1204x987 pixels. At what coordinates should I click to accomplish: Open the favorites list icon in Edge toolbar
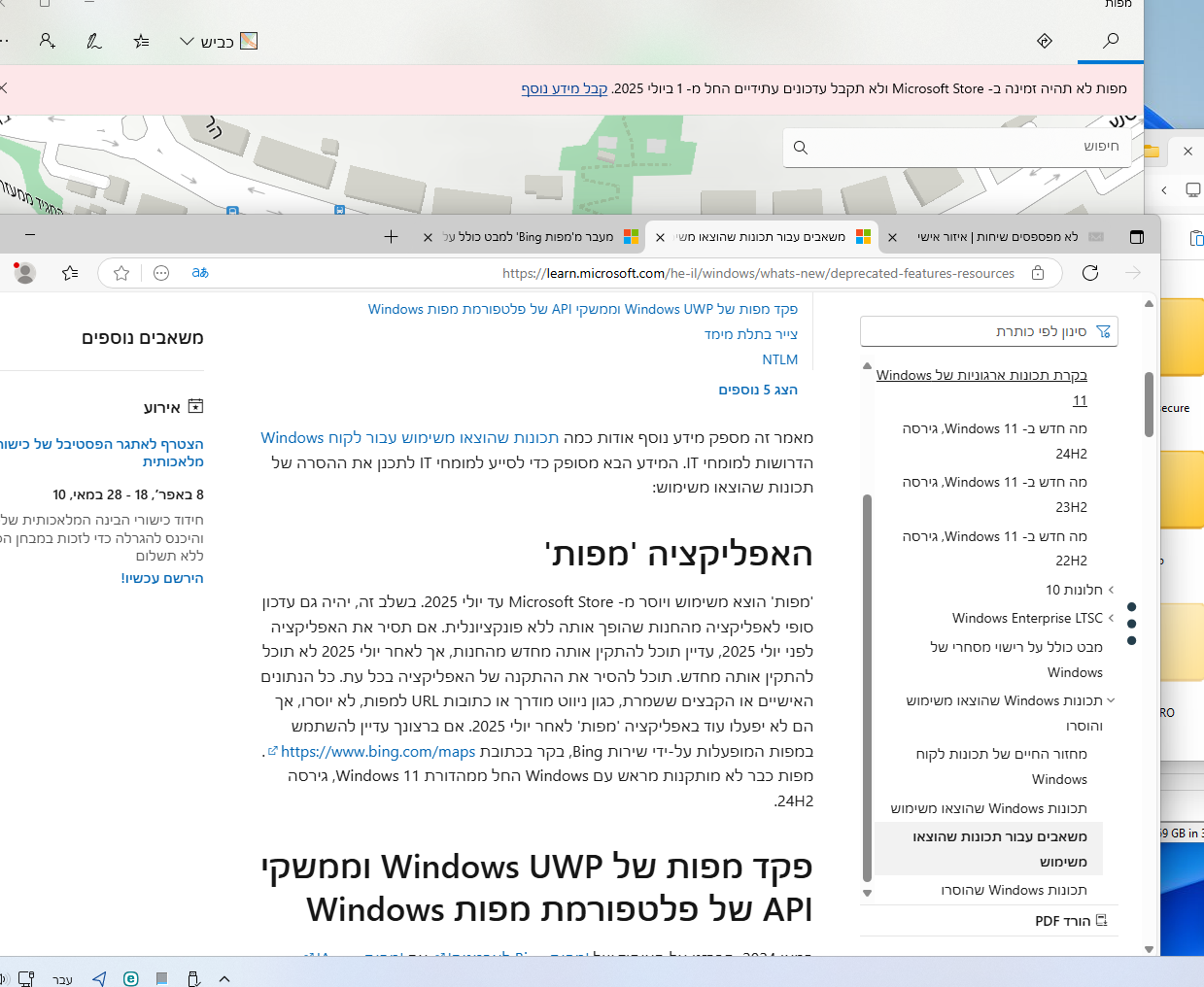[70, 273]
